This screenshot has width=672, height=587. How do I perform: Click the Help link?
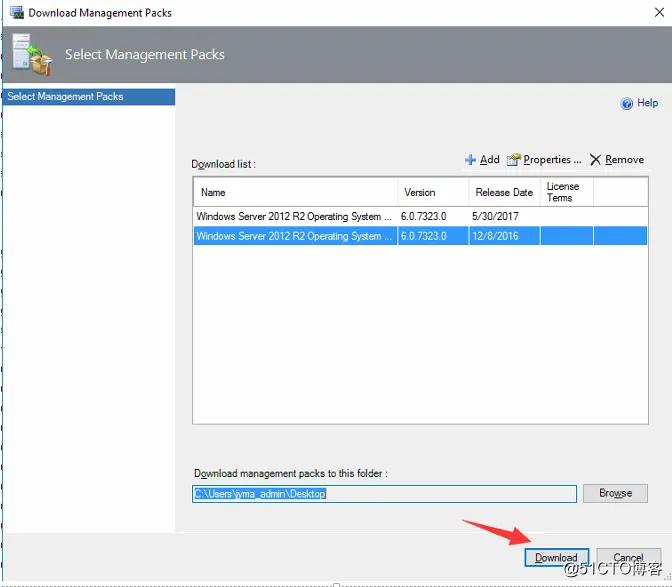click(x=647, y=103)
